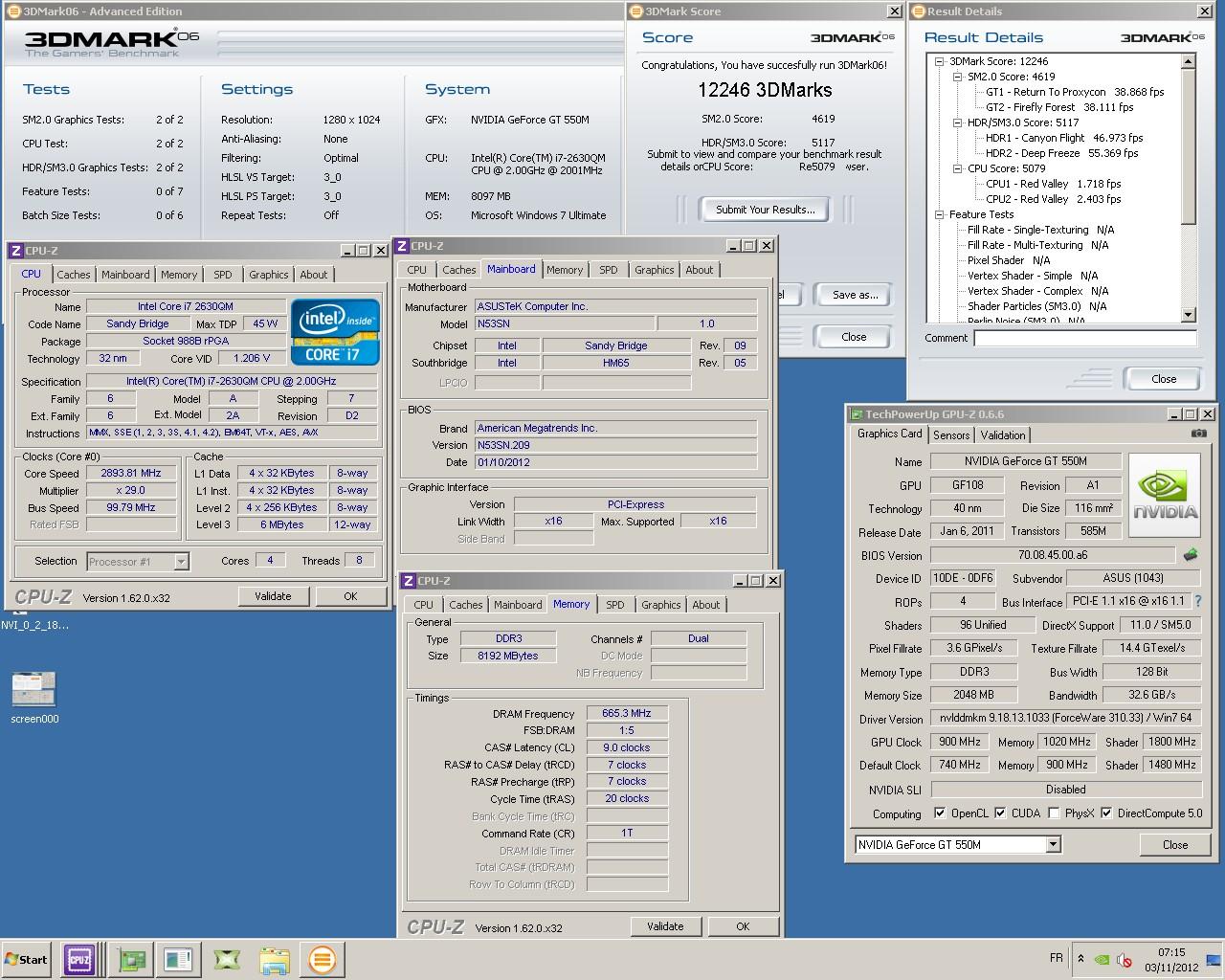Click OK in CPU-Z CPU window
1225x980 pixels.
350,596
